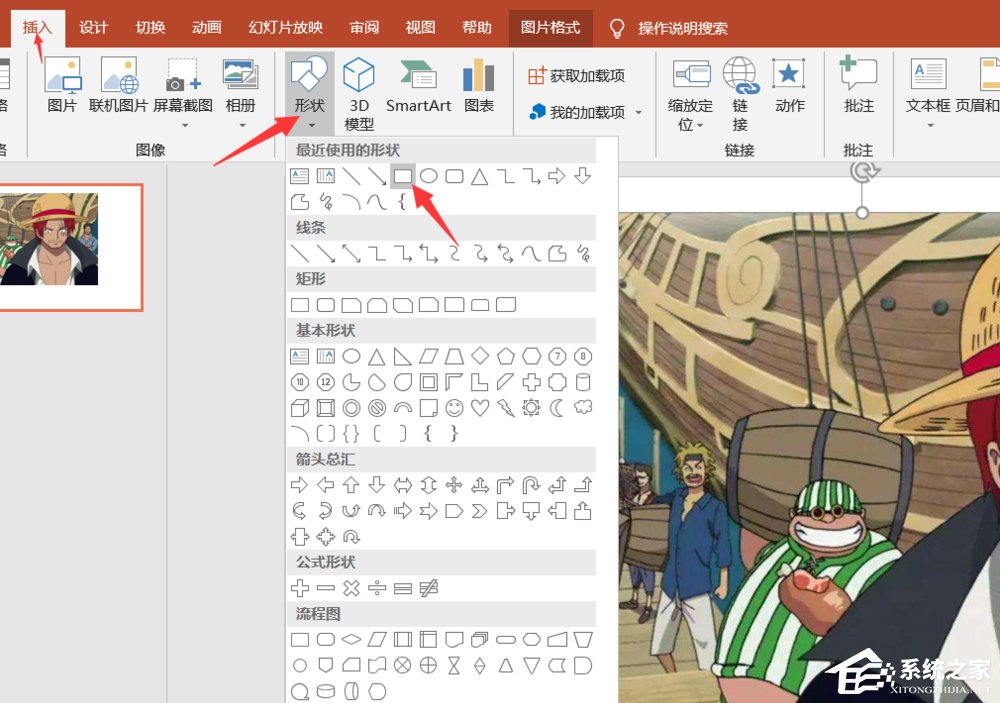Viewport: 1000px width, 703px height.
Task: Pick the smiley face shape
Action: (x=454, y=408)
